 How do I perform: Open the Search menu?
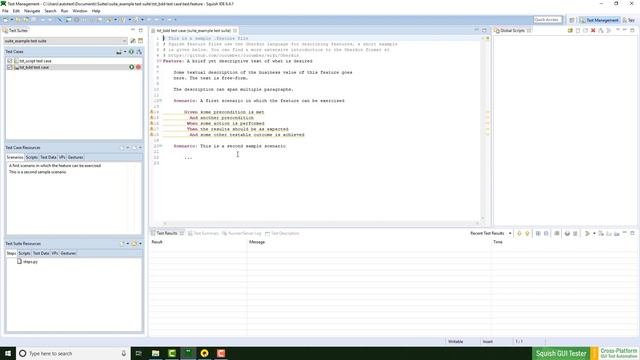pyautogui.click(x=50, y=11)
